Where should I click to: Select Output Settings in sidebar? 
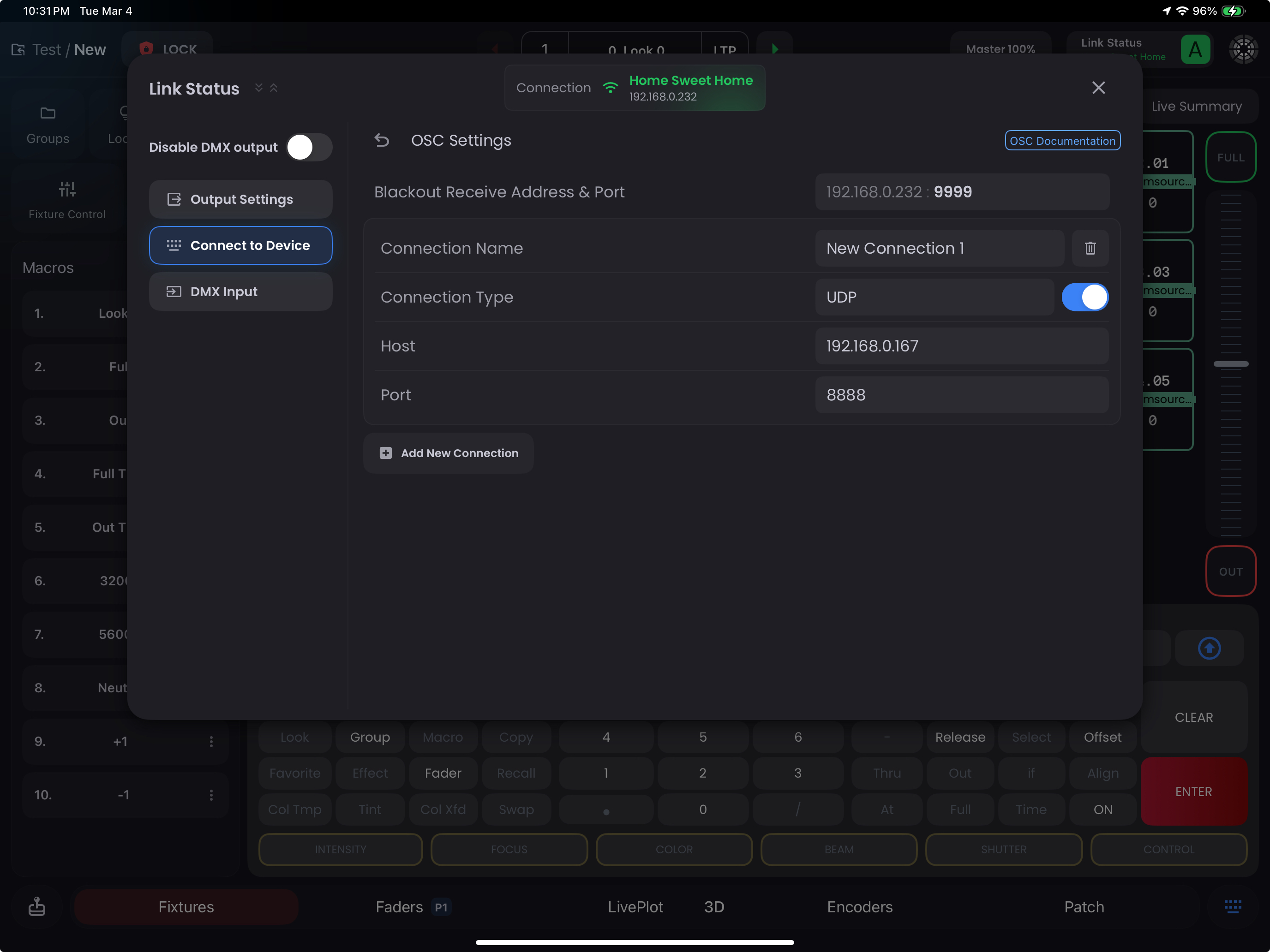(x=240, y=199)
